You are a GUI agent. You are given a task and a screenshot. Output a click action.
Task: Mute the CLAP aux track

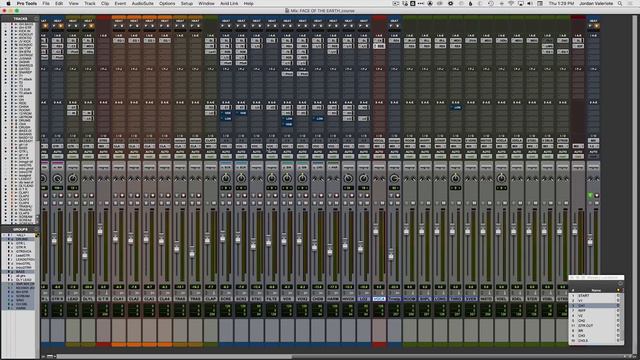214,203
